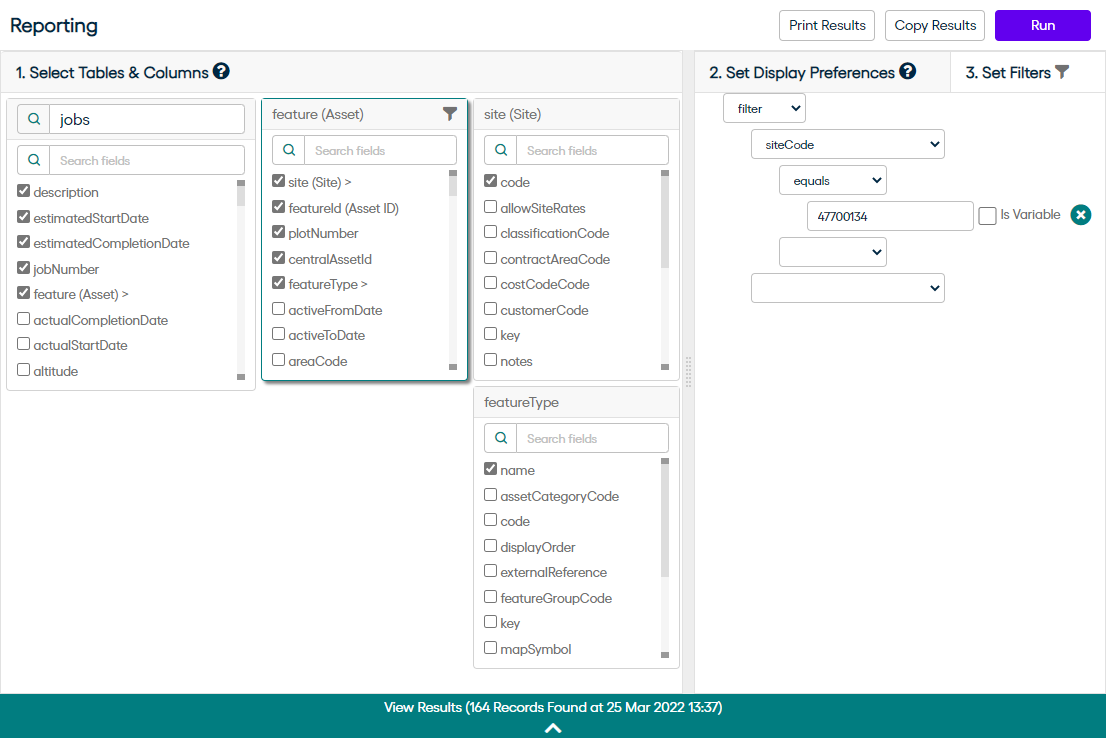This screenshot has width=1106, height=738.
Task: Open the filter type dropdown
Action: (x=764, y=108)
